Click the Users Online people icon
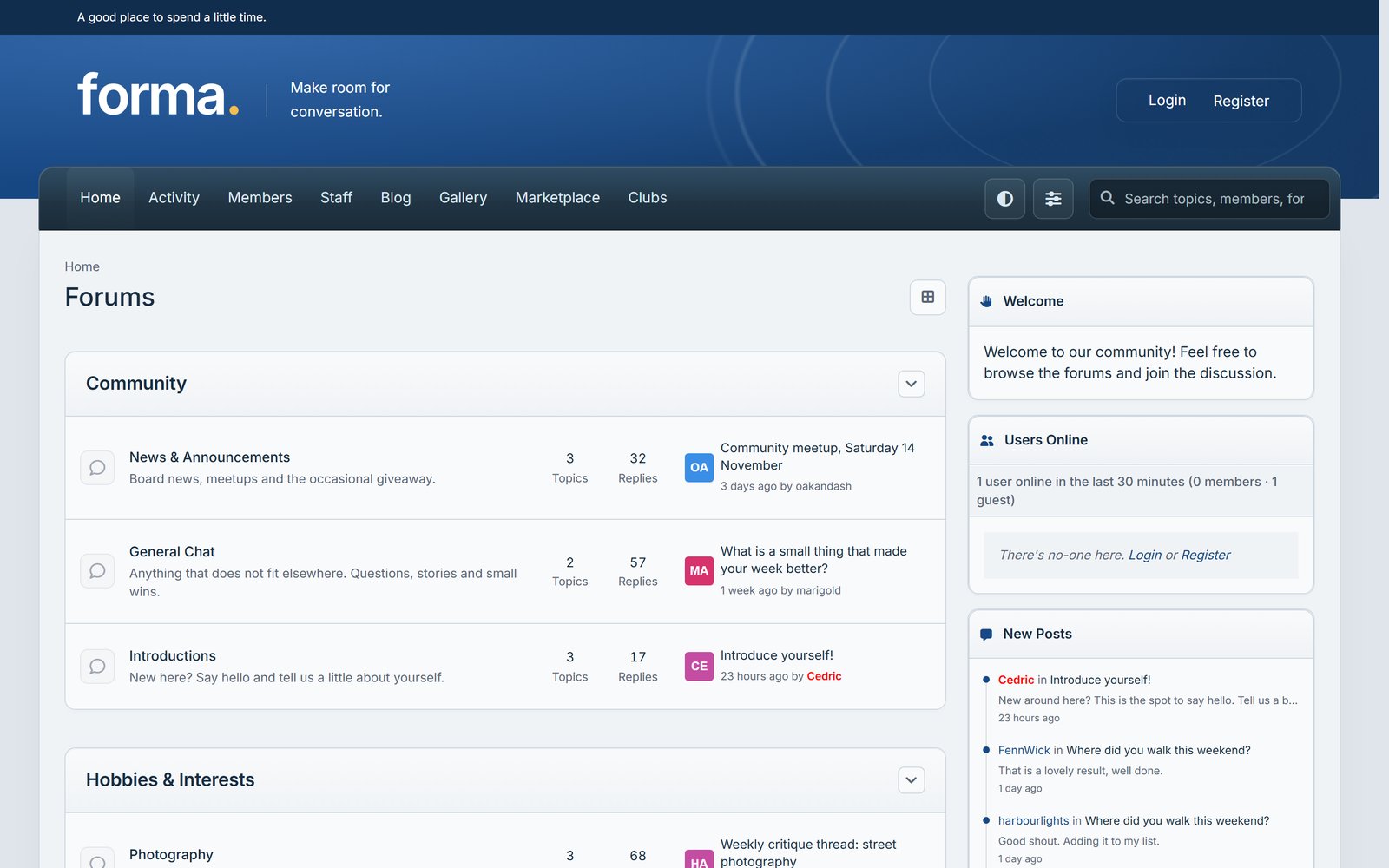Screen dimensions: 1389x868 click(x=987, y=440)
